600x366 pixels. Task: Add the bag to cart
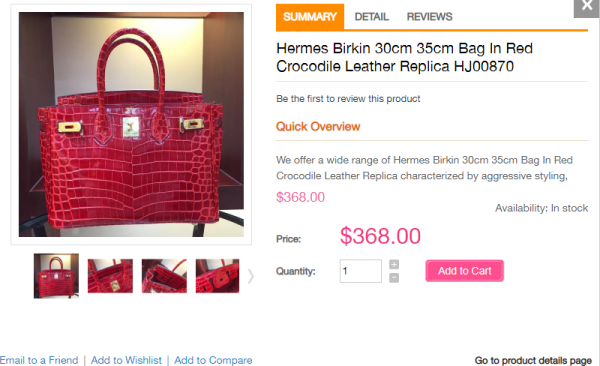[465, 271]
